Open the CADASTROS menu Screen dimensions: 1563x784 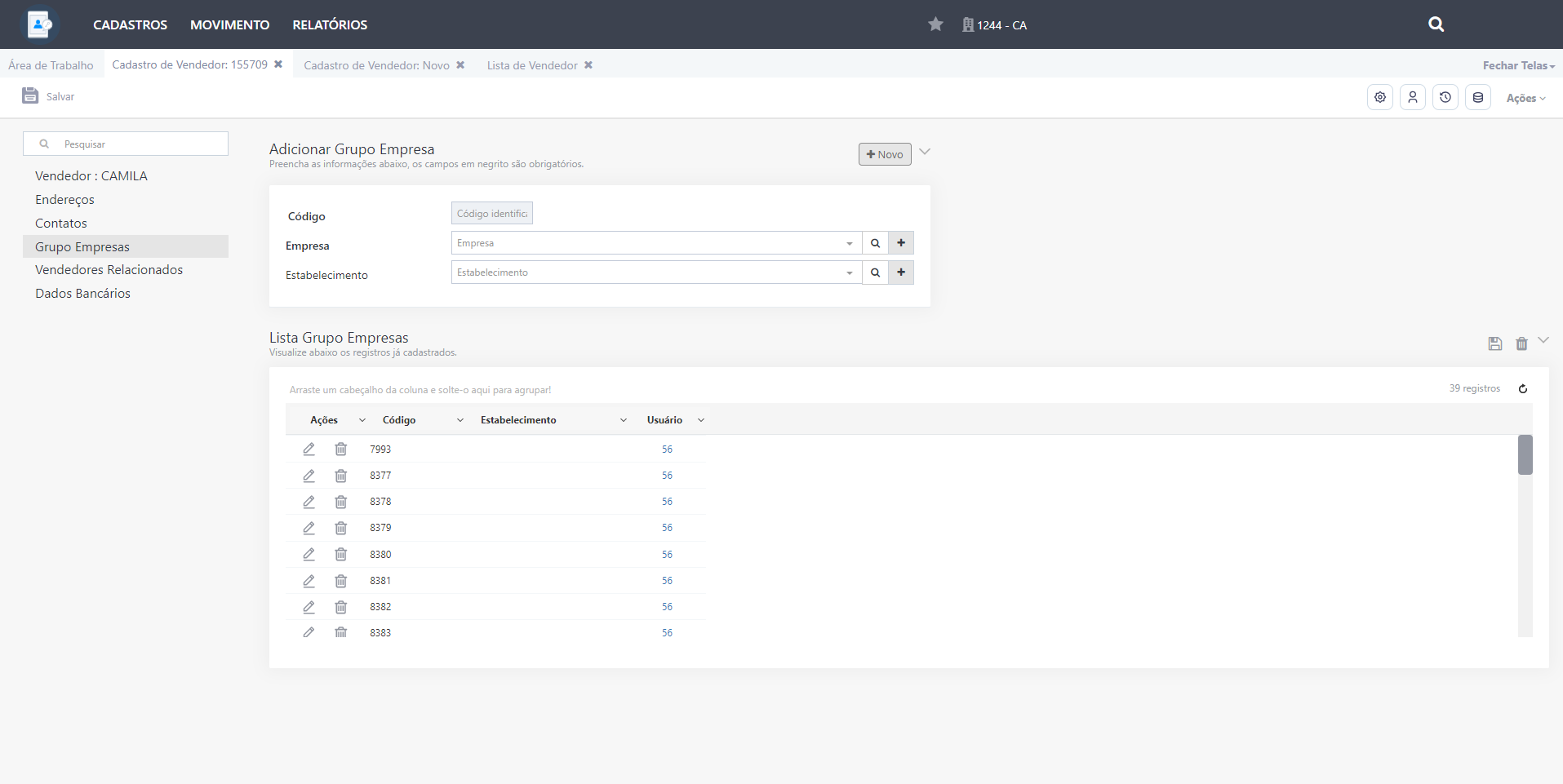point(130,24)
